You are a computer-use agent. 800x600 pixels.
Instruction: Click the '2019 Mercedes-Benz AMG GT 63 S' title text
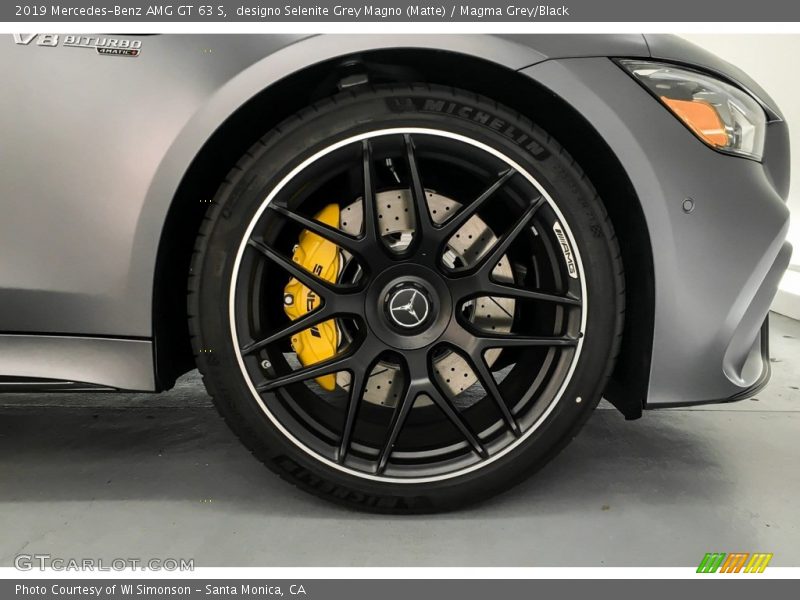coord(121,11)
